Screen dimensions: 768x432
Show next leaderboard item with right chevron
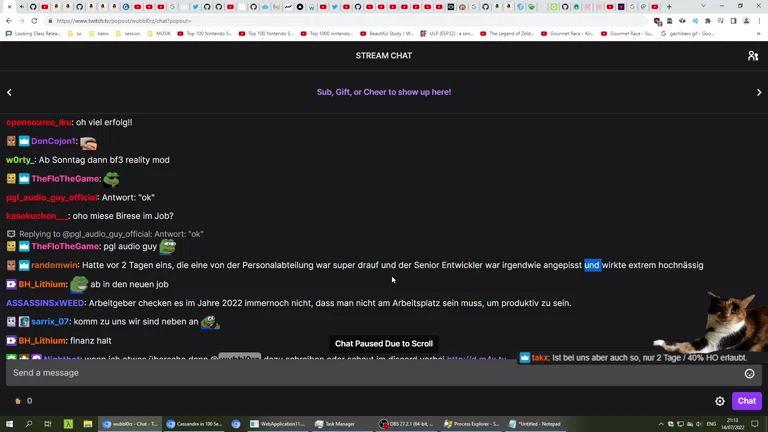pyautogui.click(x=759, y=92)
